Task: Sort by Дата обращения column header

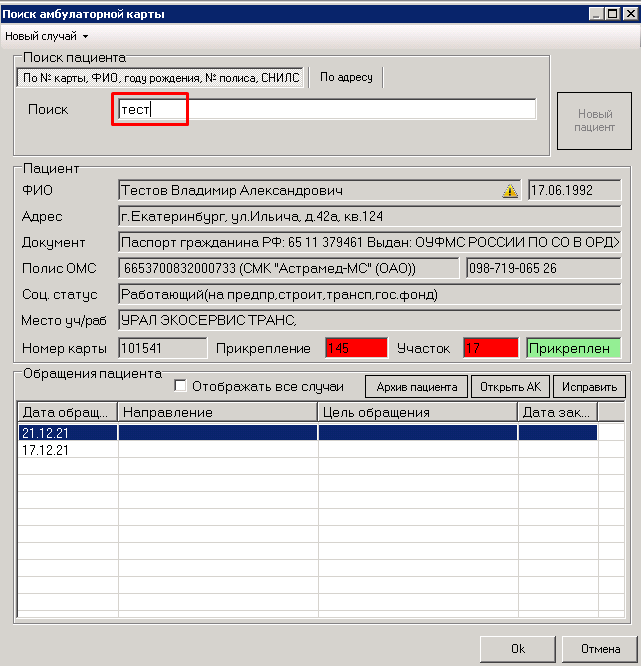Action: pyautogui.click(x=67, y=412)
